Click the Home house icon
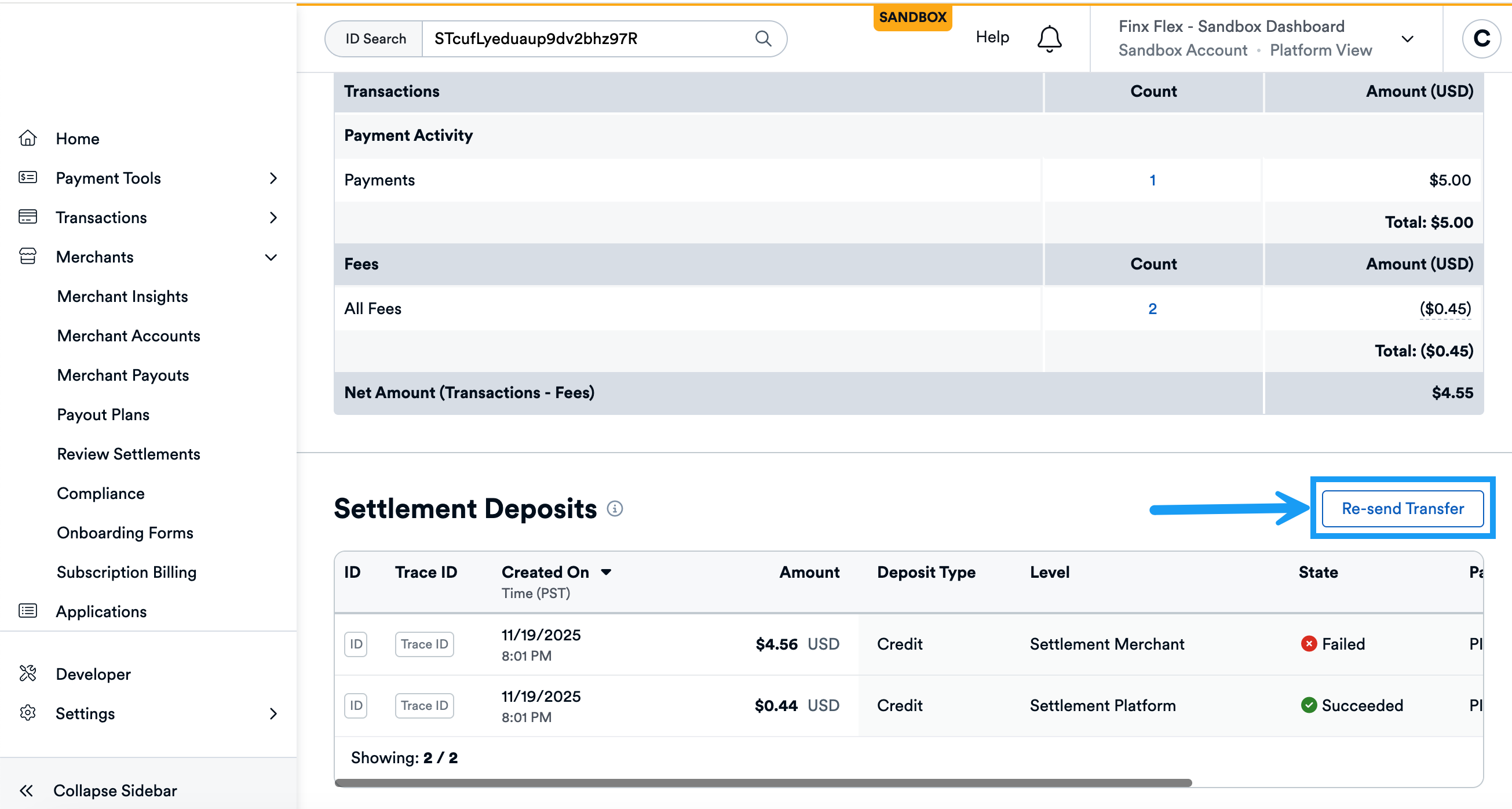 (x=28, y=139)
